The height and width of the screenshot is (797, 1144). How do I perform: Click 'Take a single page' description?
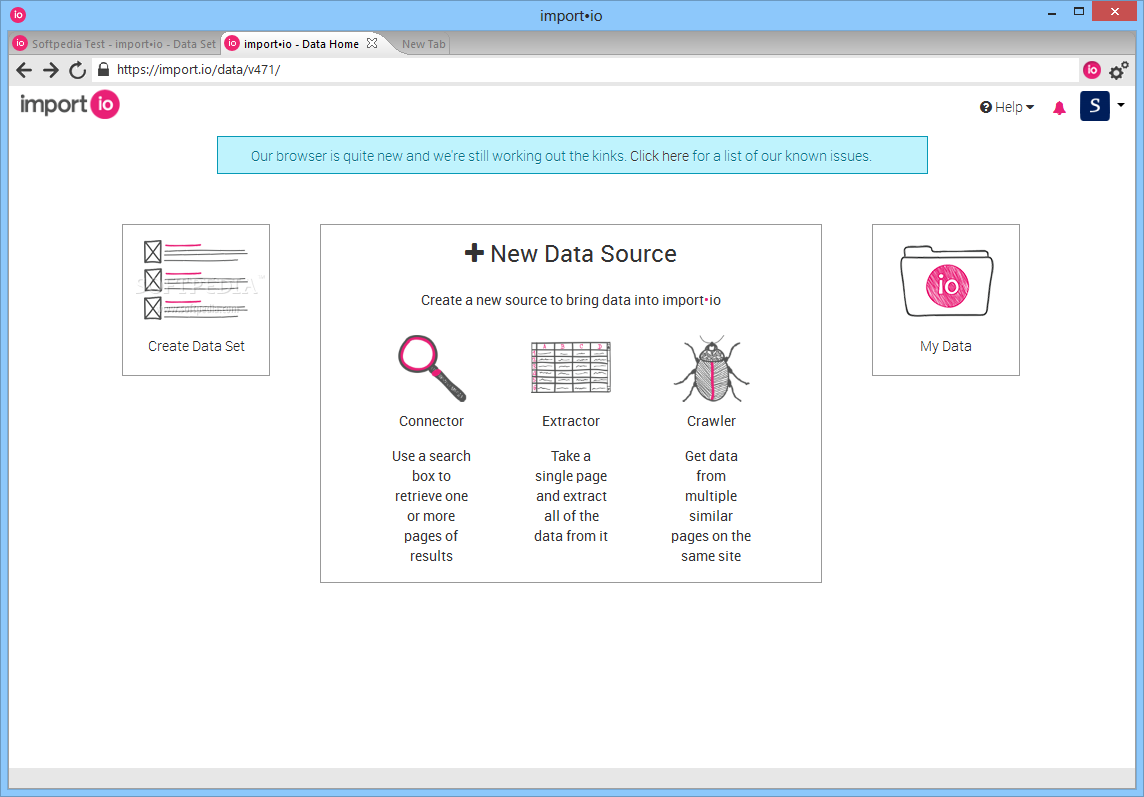(571, 496)
